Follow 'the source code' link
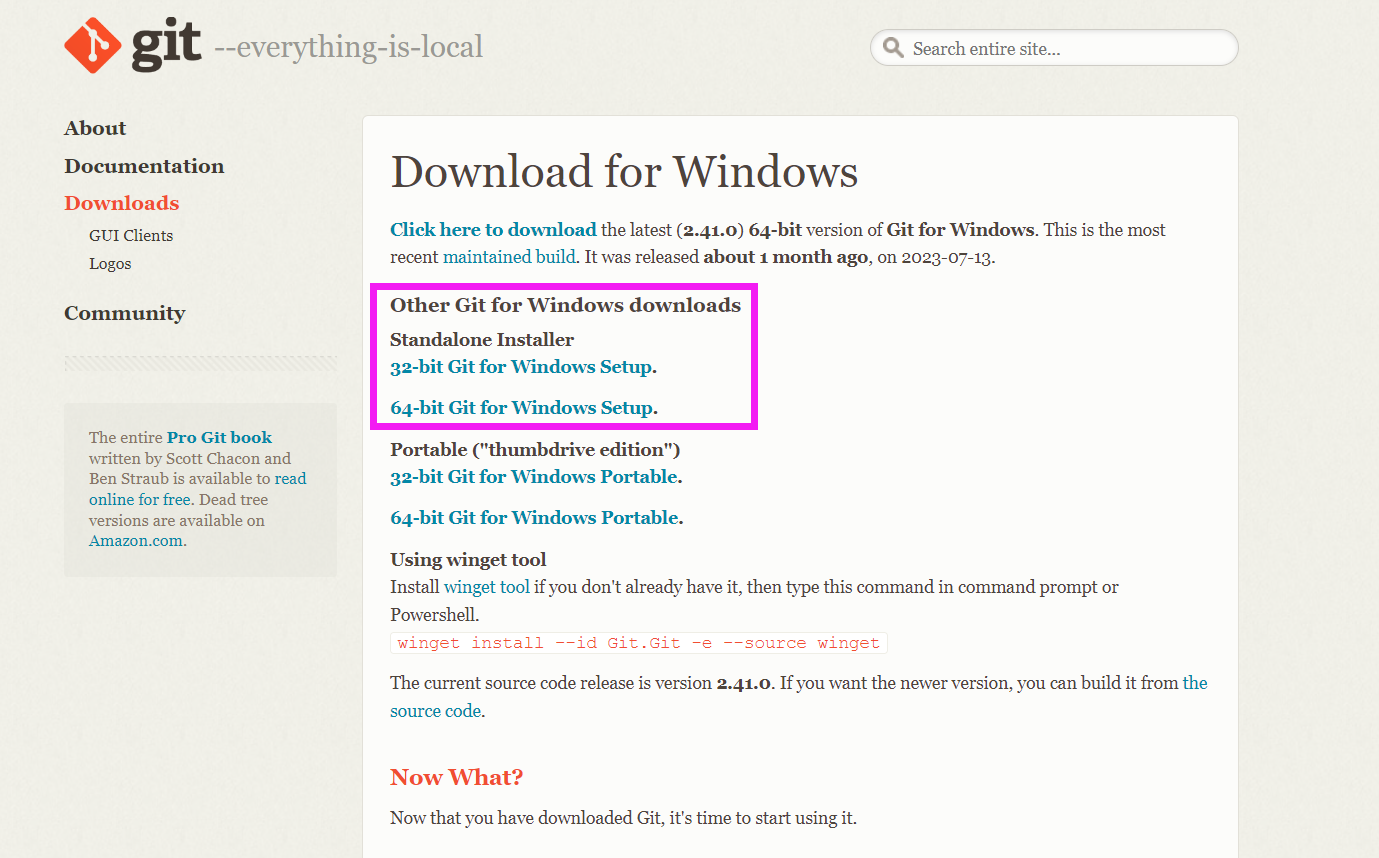 point(799,697)
